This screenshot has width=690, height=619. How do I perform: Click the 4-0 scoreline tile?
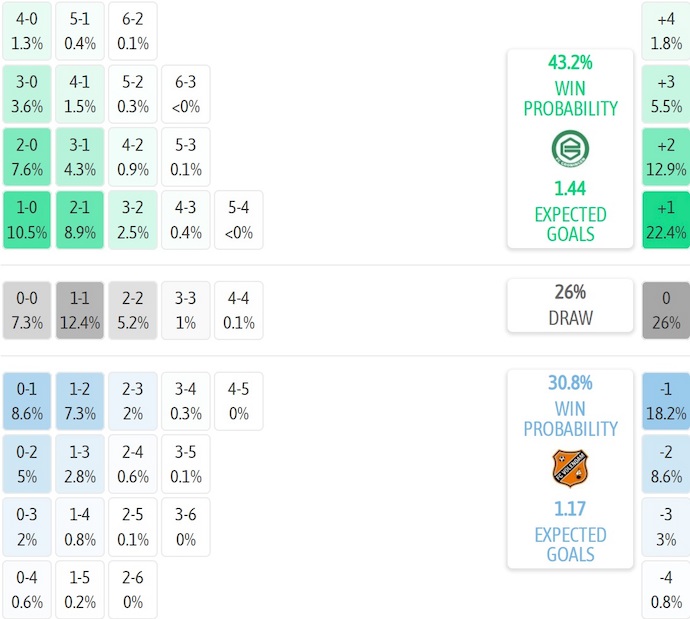click(x=27, y=31)
